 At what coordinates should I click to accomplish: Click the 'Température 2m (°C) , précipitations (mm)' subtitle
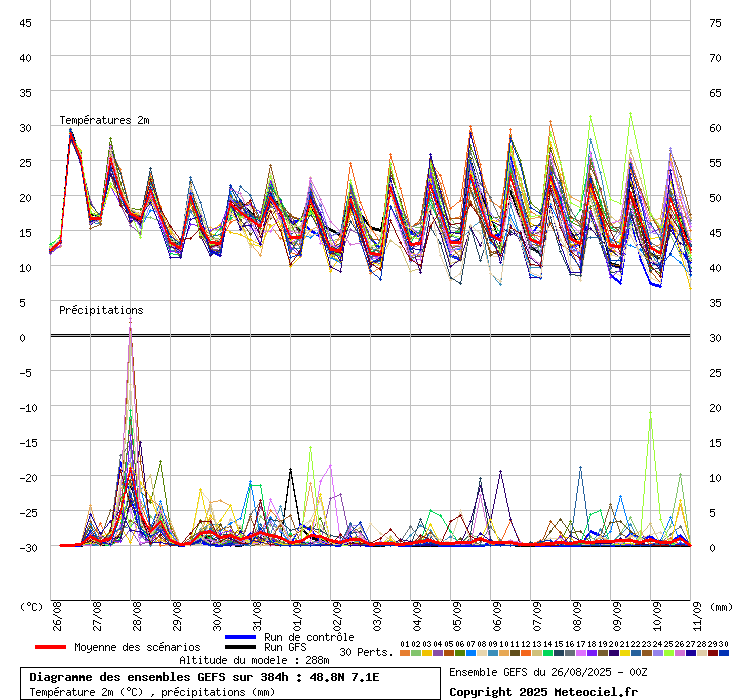(152, 692)
